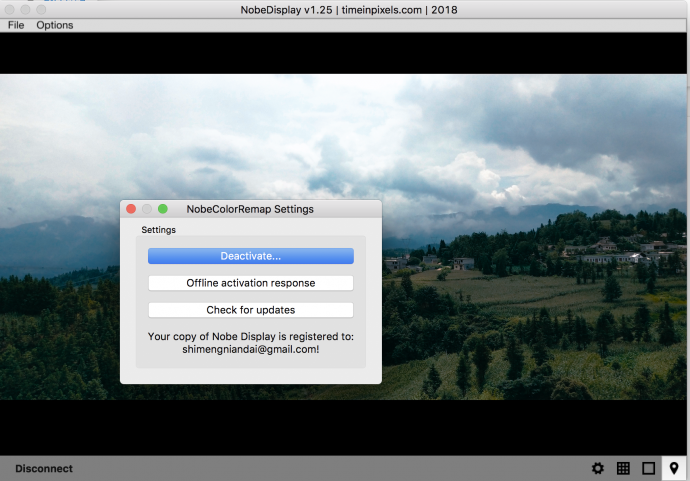The height and width of the screenshot is (481, 690).
Task: Click the Deactivate... button
Action: (250, 256)
